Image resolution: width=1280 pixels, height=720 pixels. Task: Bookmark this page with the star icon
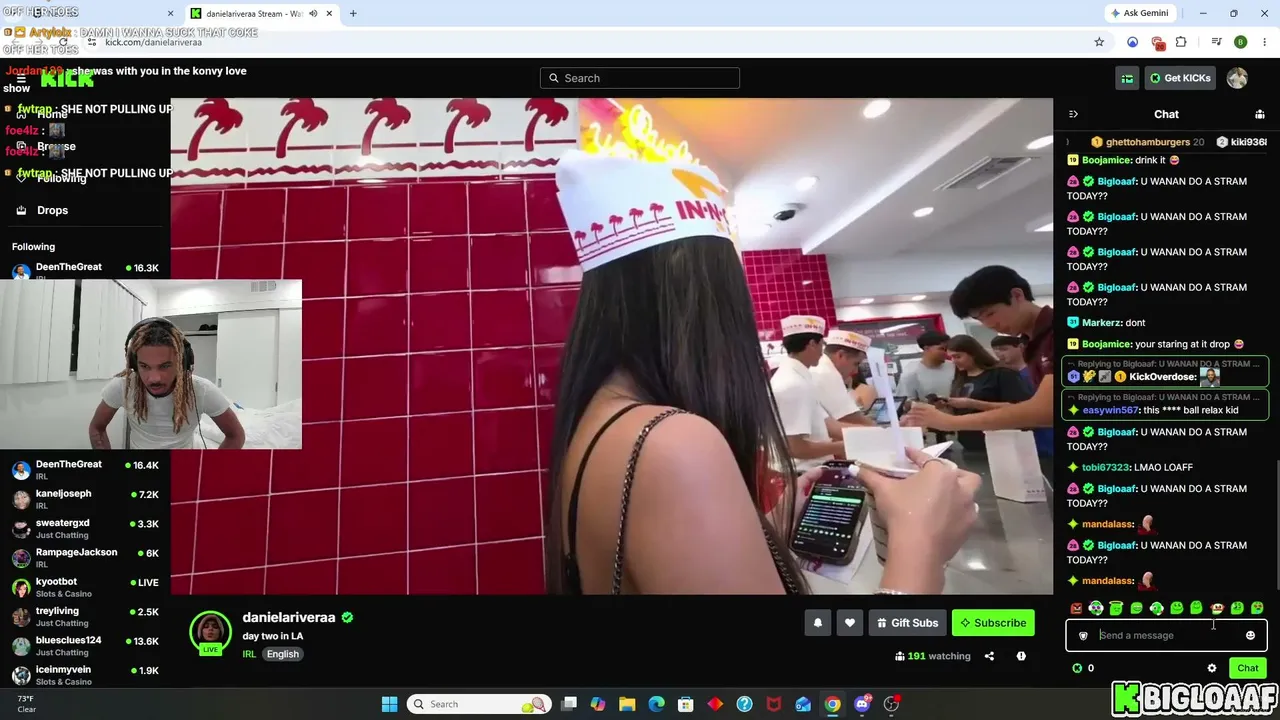pos(1099,42)
